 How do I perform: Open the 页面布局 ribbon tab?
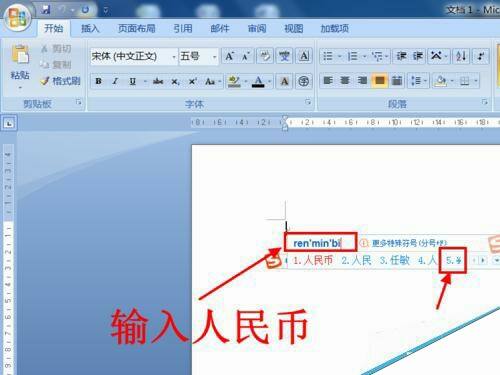pyautogui.click(x=137, y=29)
